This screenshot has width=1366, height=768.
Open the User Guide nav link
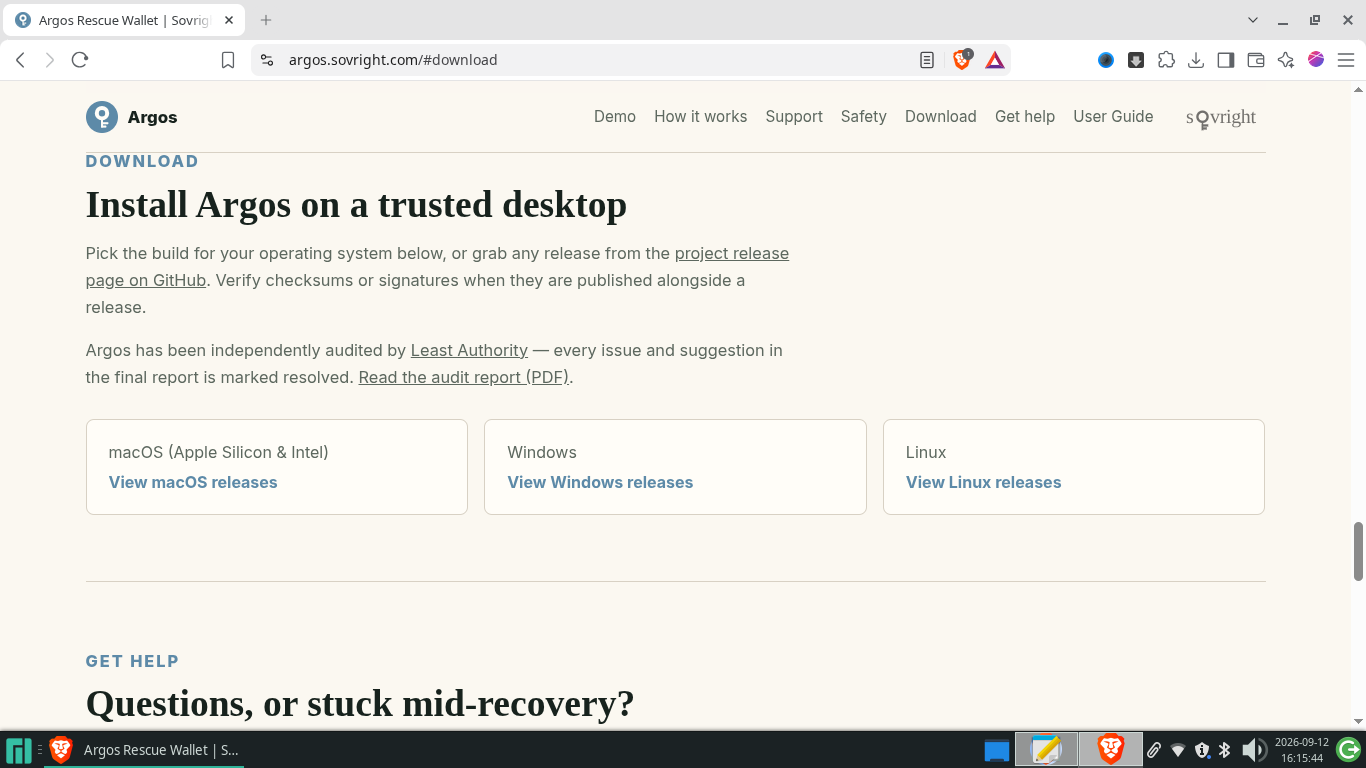(1113, 117)
